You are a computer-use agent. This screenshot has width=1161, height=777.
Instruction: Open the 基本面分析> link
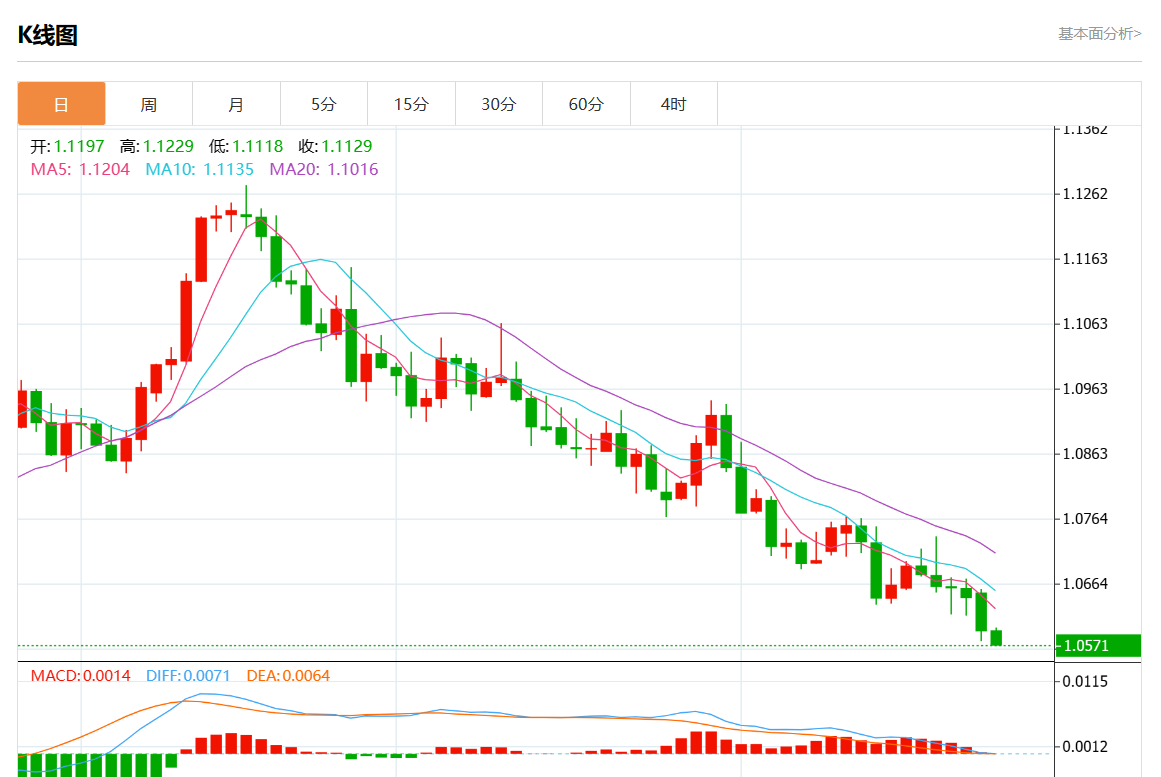pyautogui.click(x=1100, y=33)
